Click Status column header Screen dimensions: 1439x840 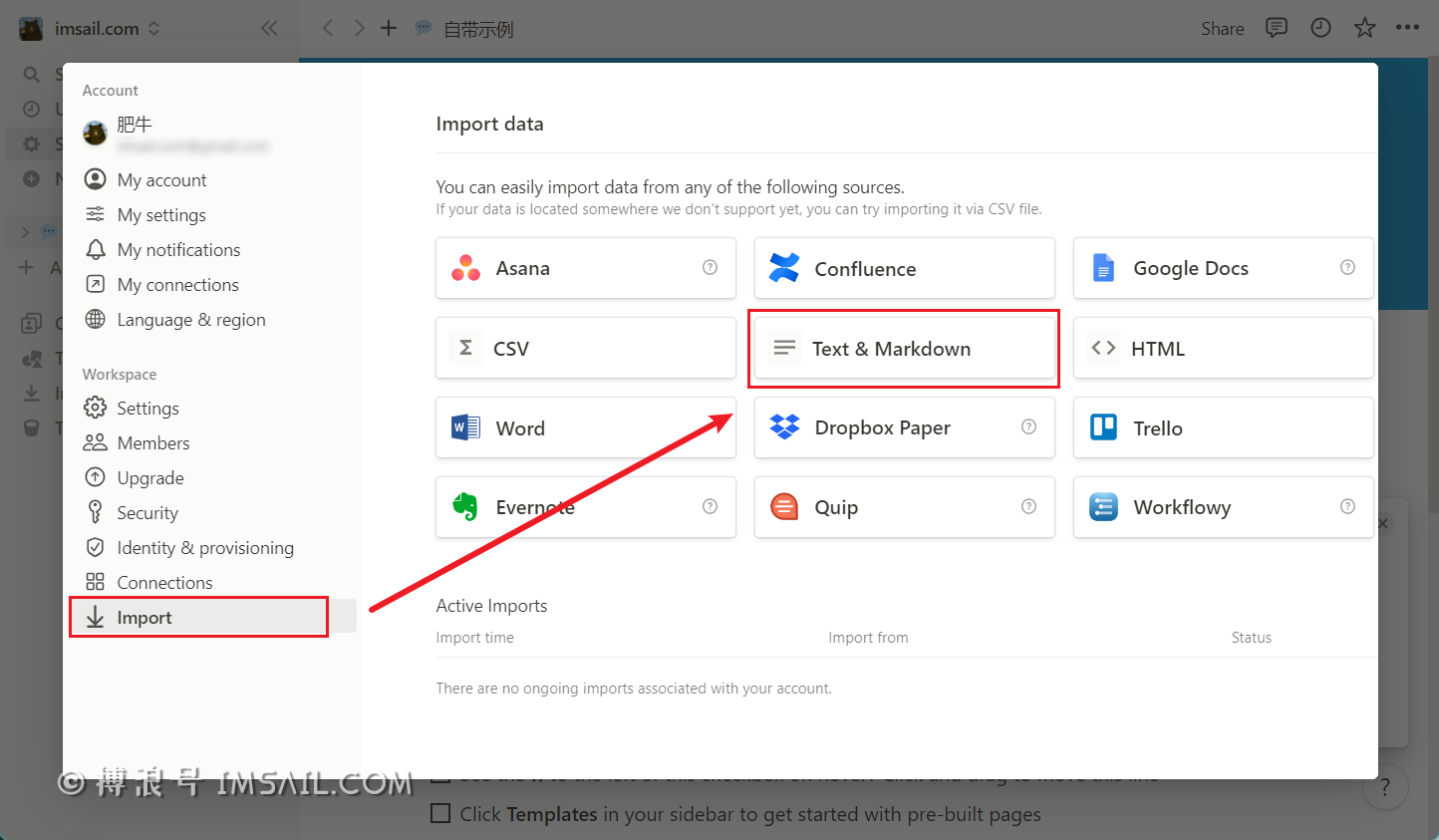[x=1251, y=638]
